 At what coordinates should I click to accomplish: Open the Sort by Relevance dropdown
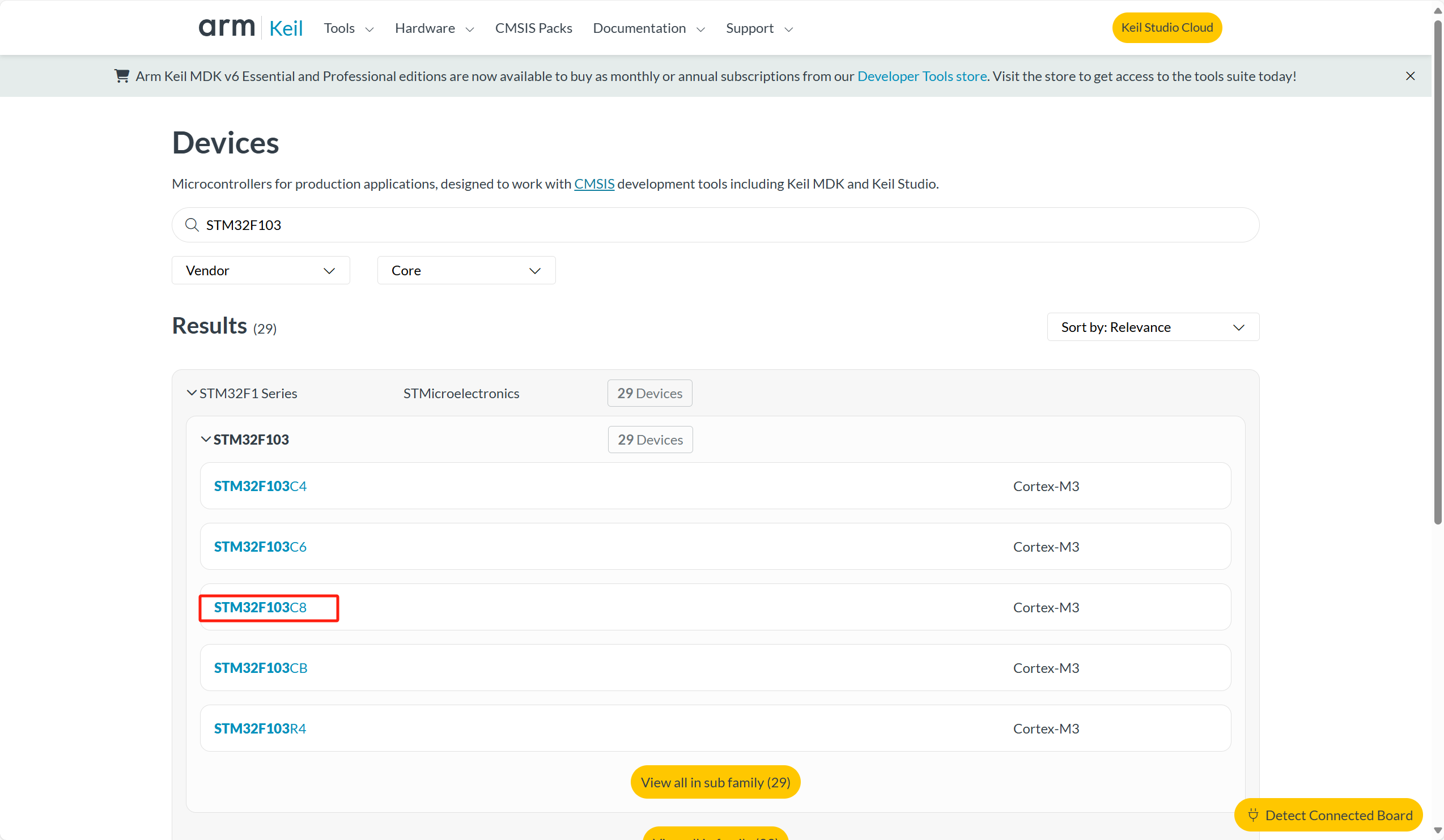coord(1152,327)
